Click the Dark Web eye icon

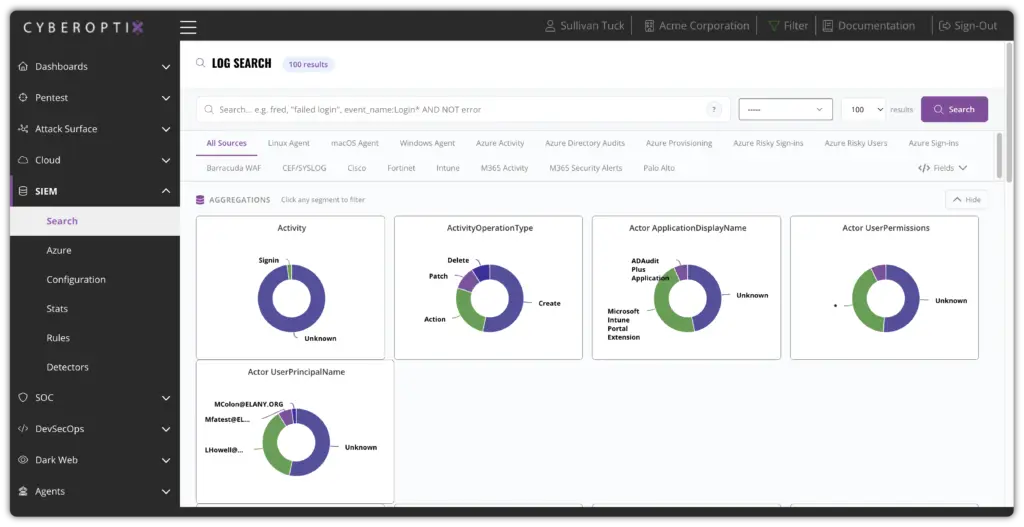tap(24, 460)
